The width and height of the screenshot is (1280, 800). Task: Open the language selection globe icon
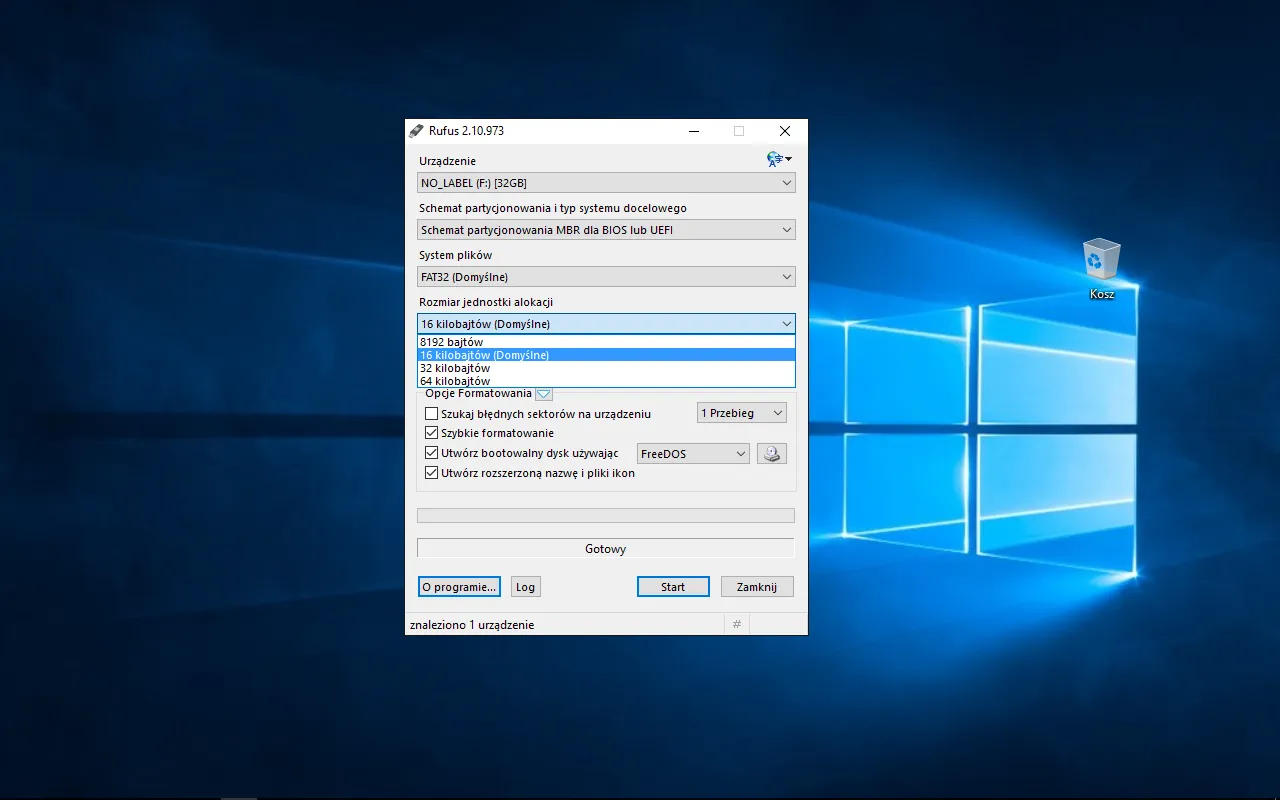[x=776, y=159]
